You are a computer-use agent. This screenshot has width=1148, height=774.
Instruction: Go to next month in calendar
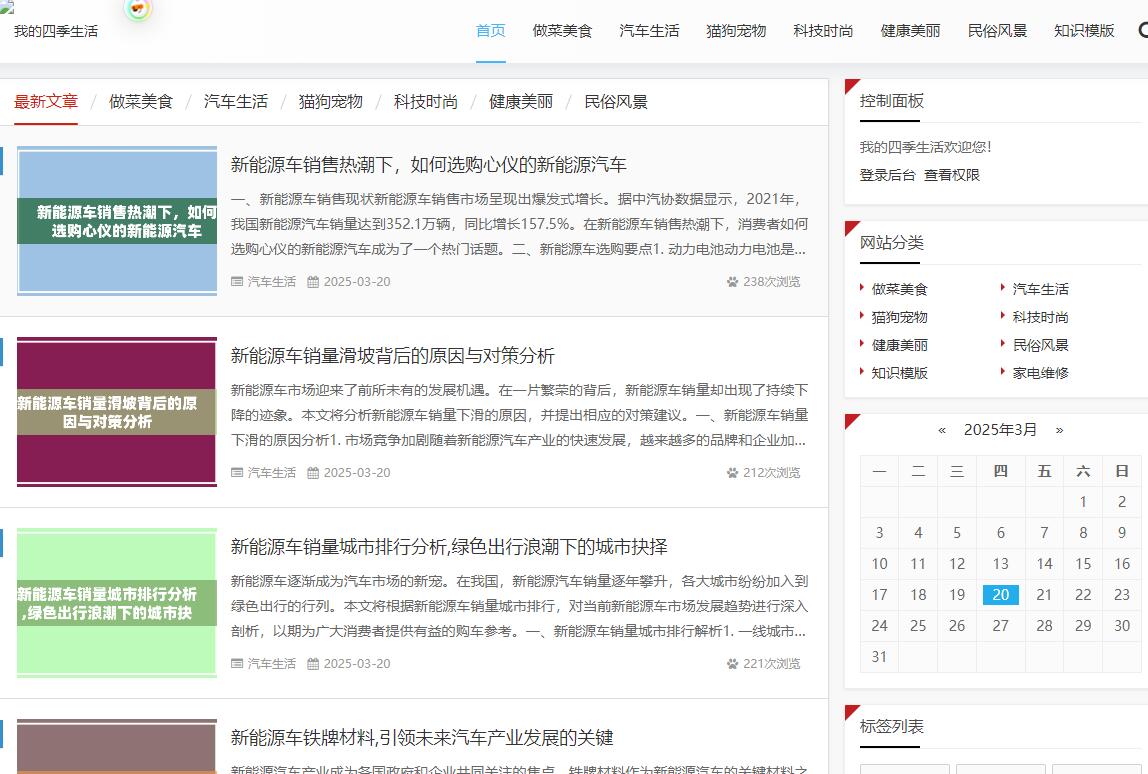(x=1059, y=430)
